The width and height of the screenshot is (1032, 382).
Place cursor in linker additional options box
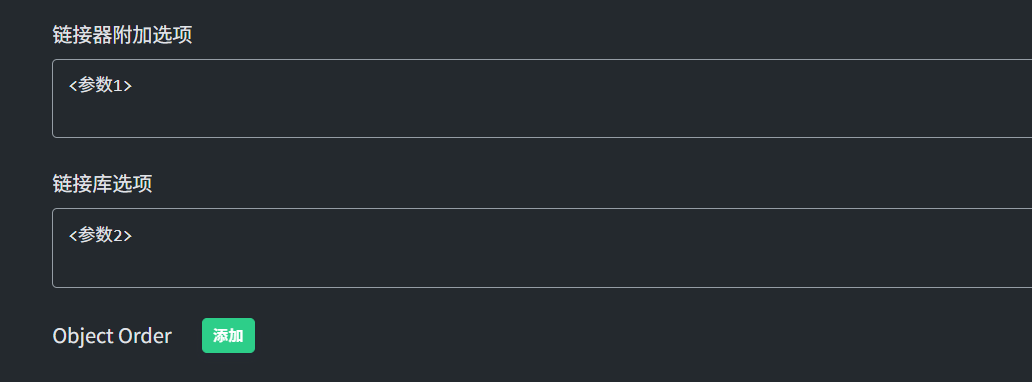coord(542,99)
